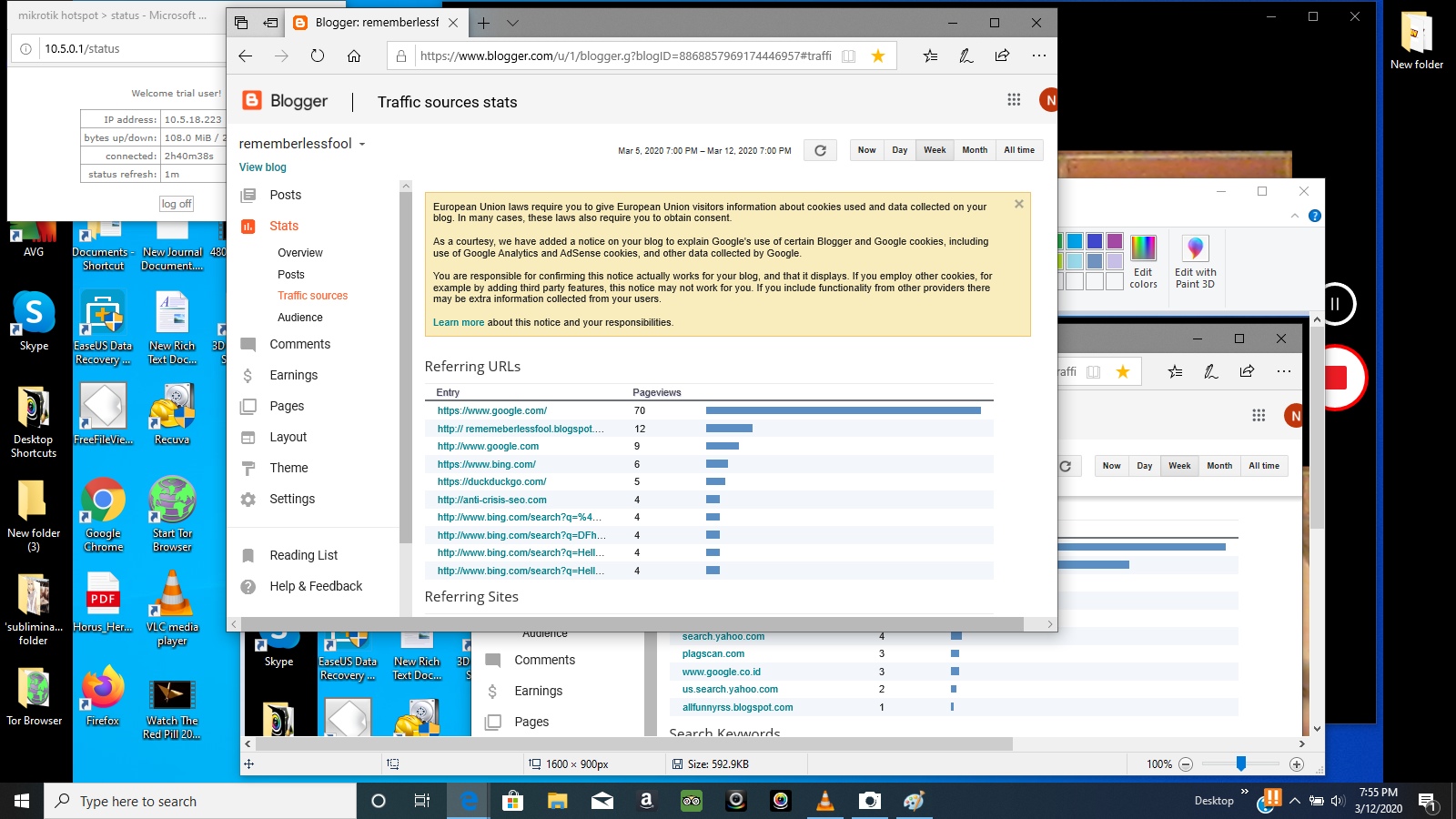Screen dimensions: 1456x819
Task: Open Stats Overview
Action: pos(300,253)
